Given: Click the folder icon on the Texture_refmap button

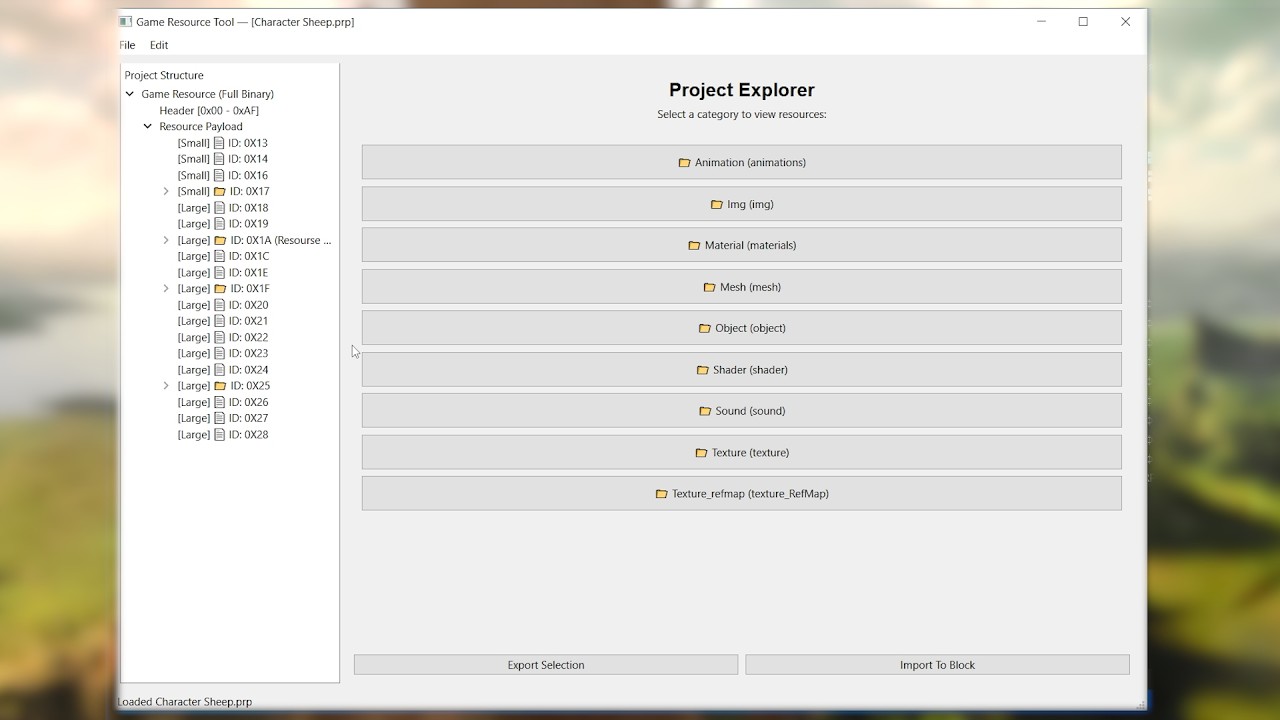Looking at the screenshot, I should point(661,494).
